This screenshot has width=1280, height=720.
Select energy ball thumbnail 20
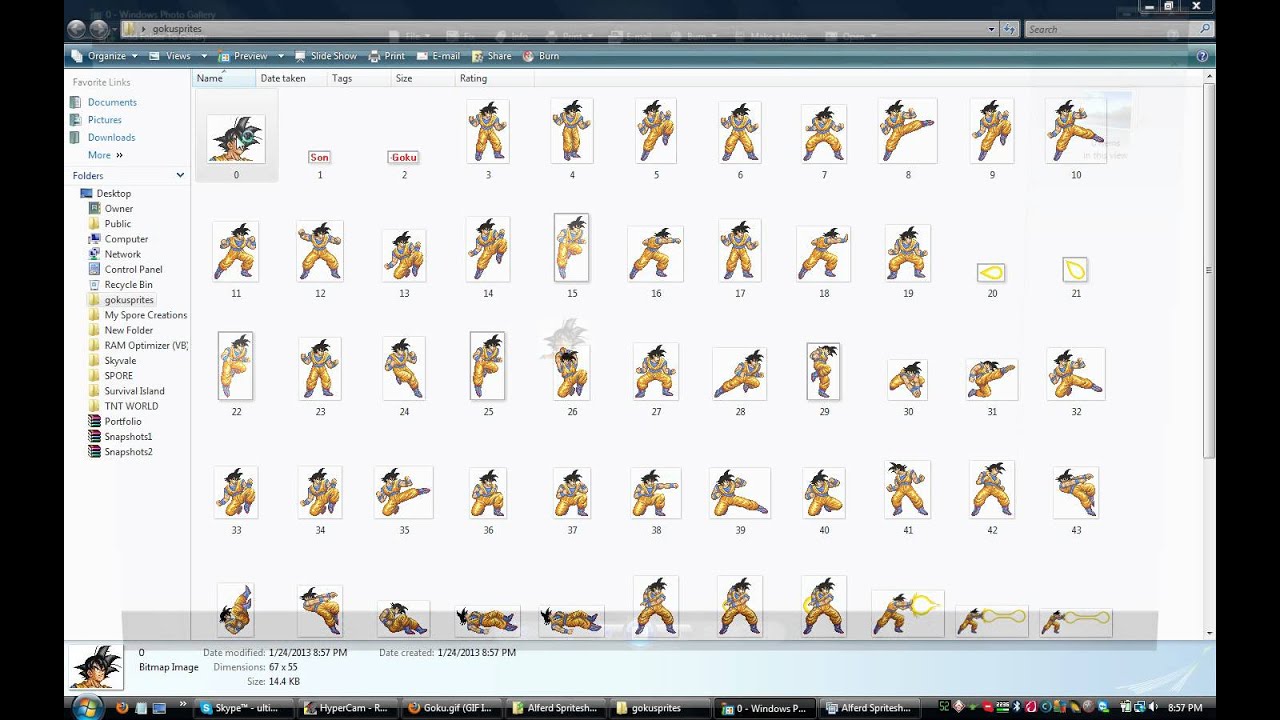point(991,272)
